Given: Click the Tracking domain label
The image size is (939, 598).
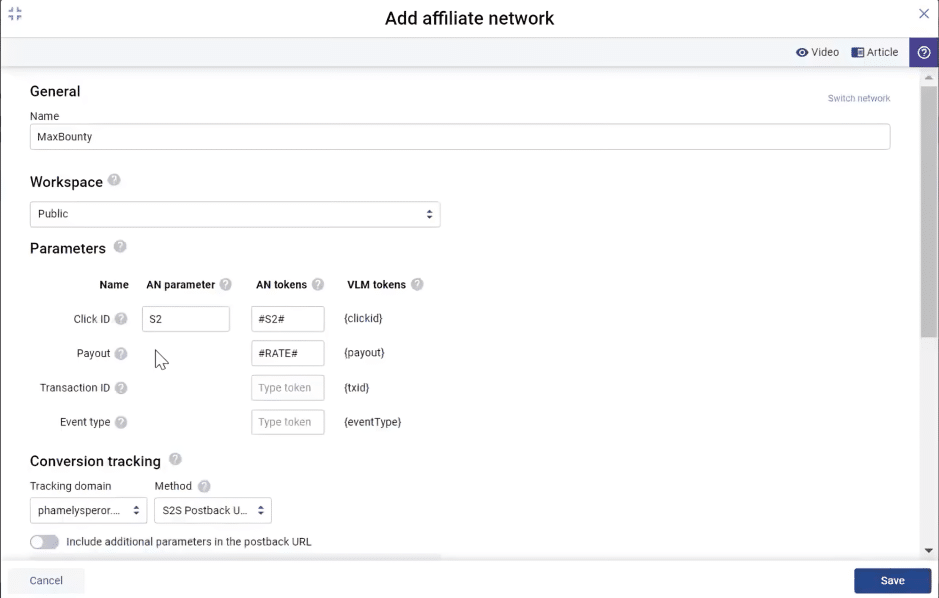Looking at the screenshot, I should point(71,486).
